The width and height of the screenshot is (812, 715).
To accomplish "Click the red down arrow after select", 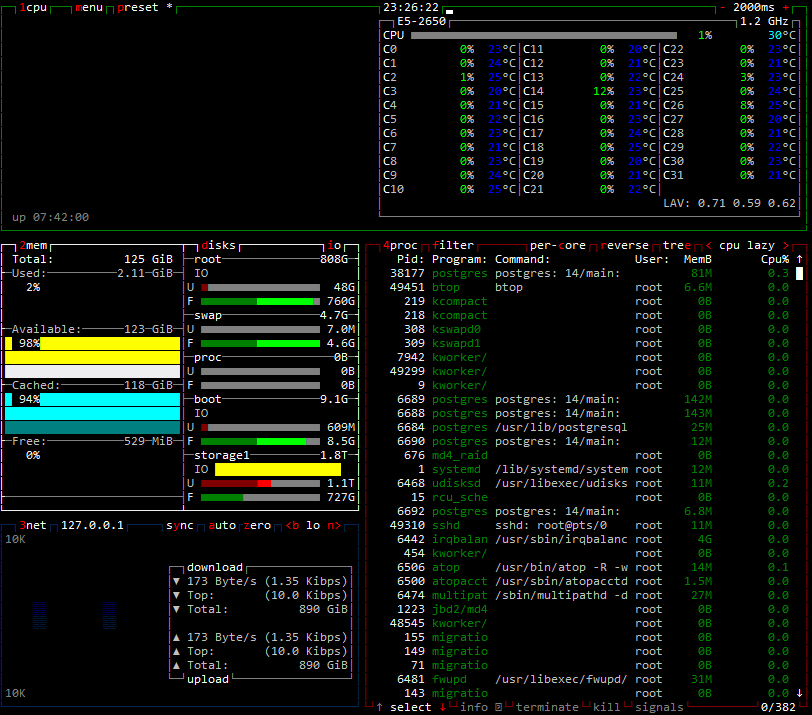I will click(x=443, y=707).
